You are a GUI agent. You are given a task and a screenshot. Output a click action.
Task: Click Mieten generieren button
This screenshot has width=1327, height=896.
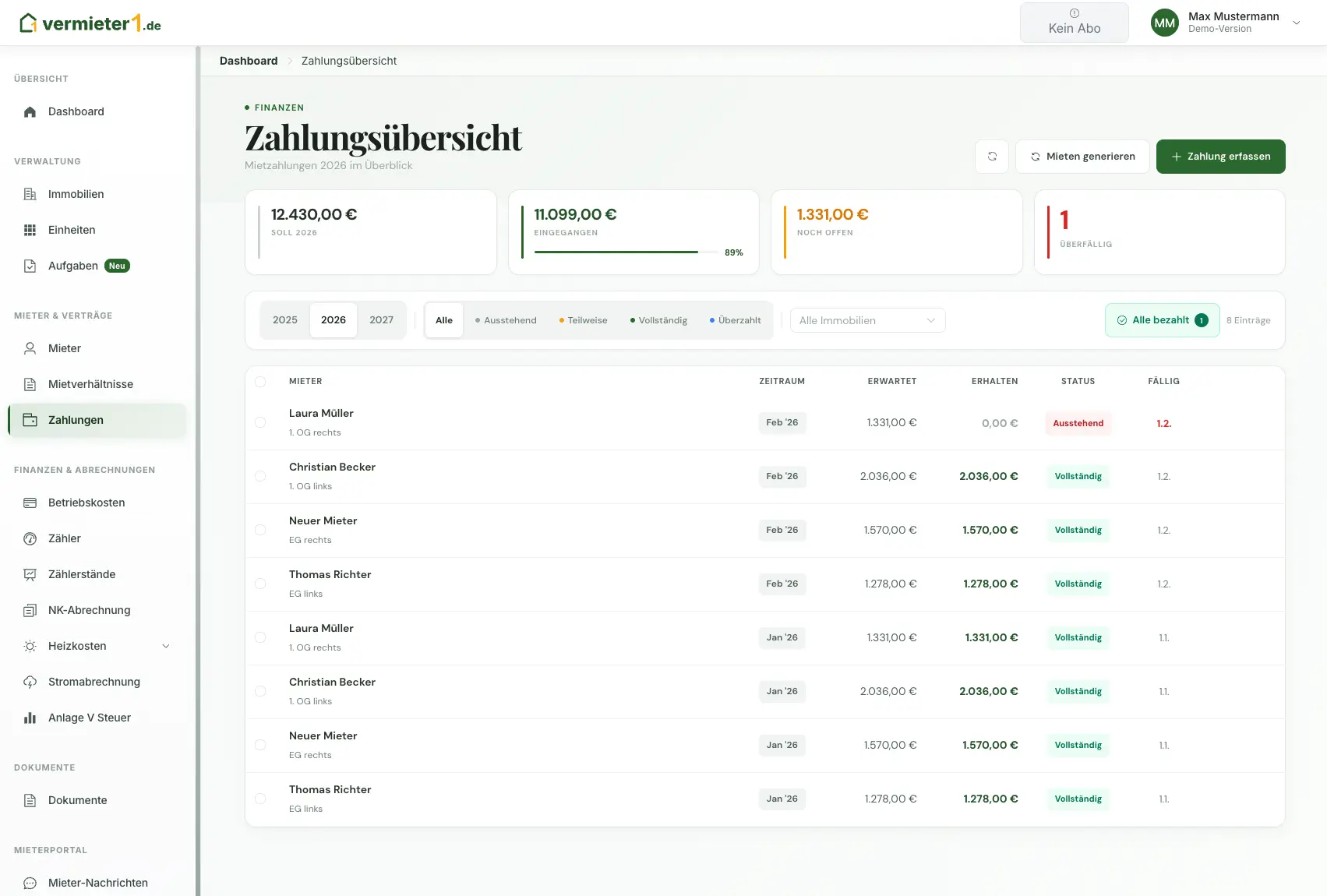point(1082,157)
